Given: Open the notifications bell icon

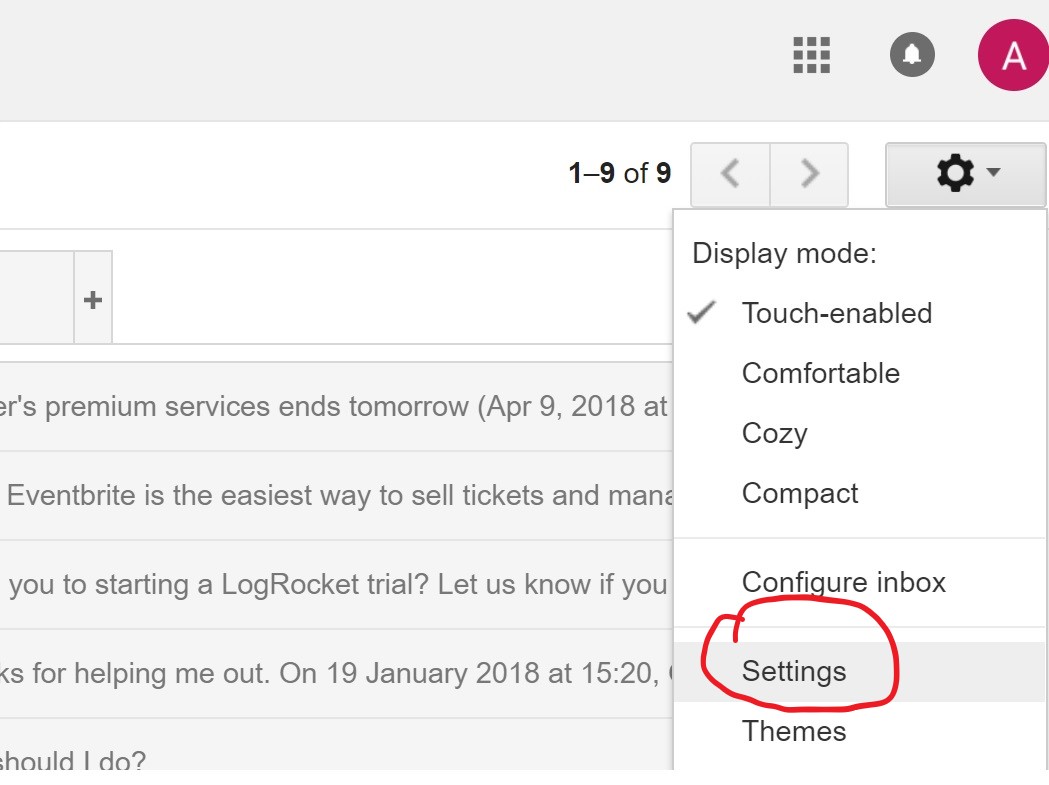Looking at the screenshot, I should tap(912, 54).
